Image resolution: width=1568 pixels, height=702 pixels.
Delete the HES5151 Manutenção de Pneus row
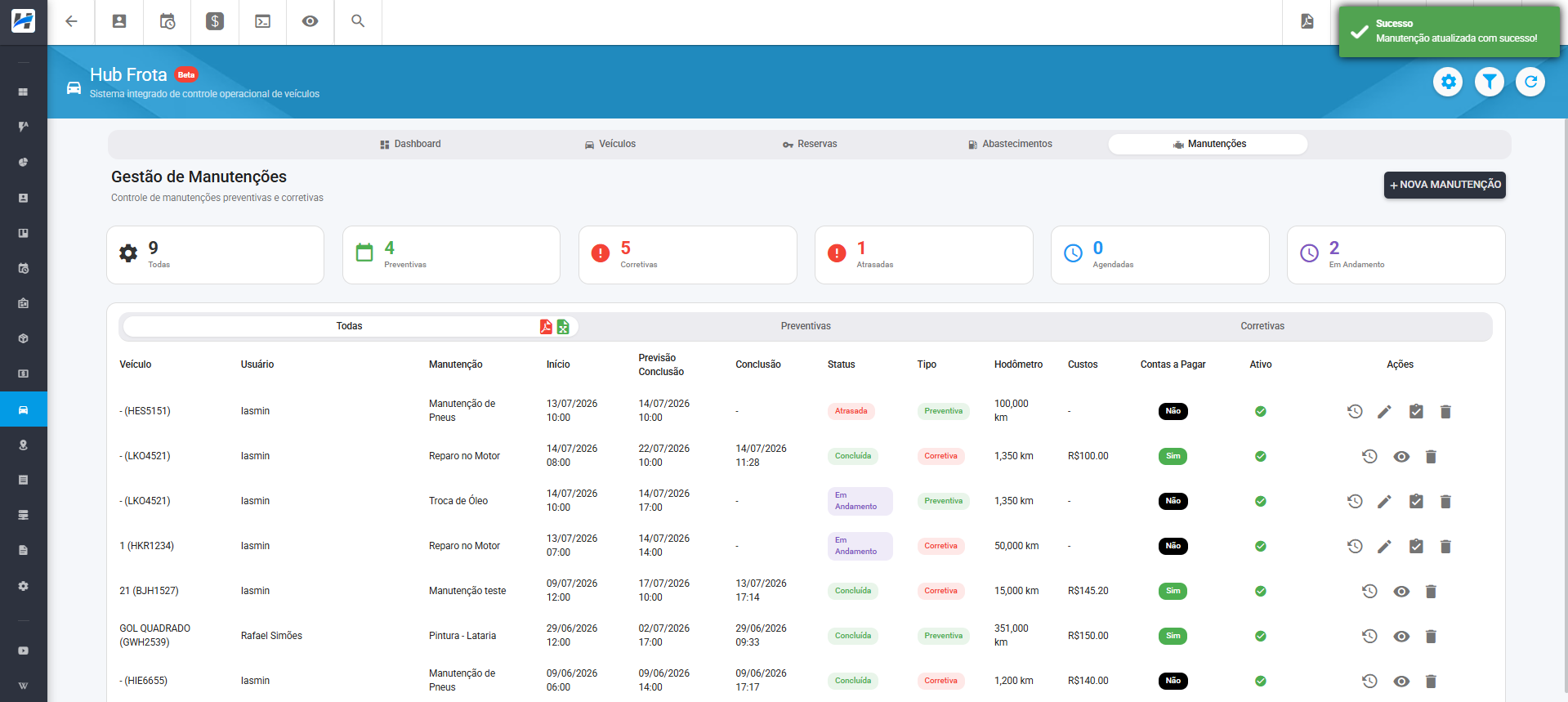point(1445,412)
